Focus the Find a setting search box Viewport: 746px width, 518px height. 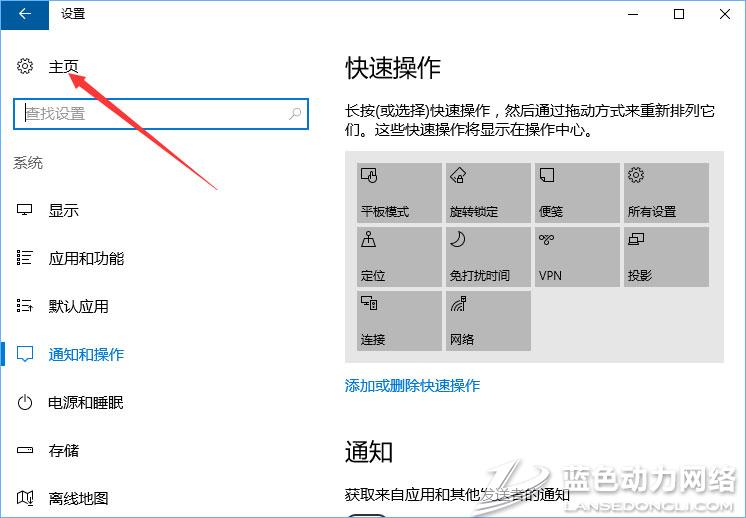point(150,114)
